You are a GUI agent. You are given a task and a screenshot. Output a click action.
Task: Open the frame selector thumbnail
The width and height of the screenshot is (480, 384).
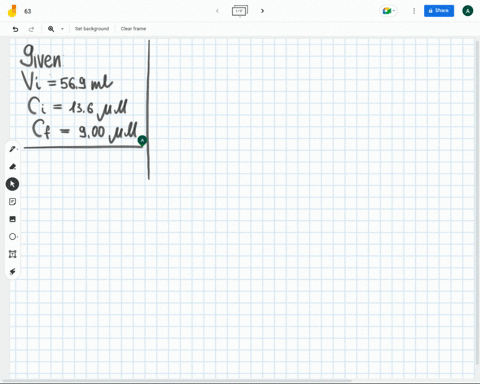coord(240,11)
